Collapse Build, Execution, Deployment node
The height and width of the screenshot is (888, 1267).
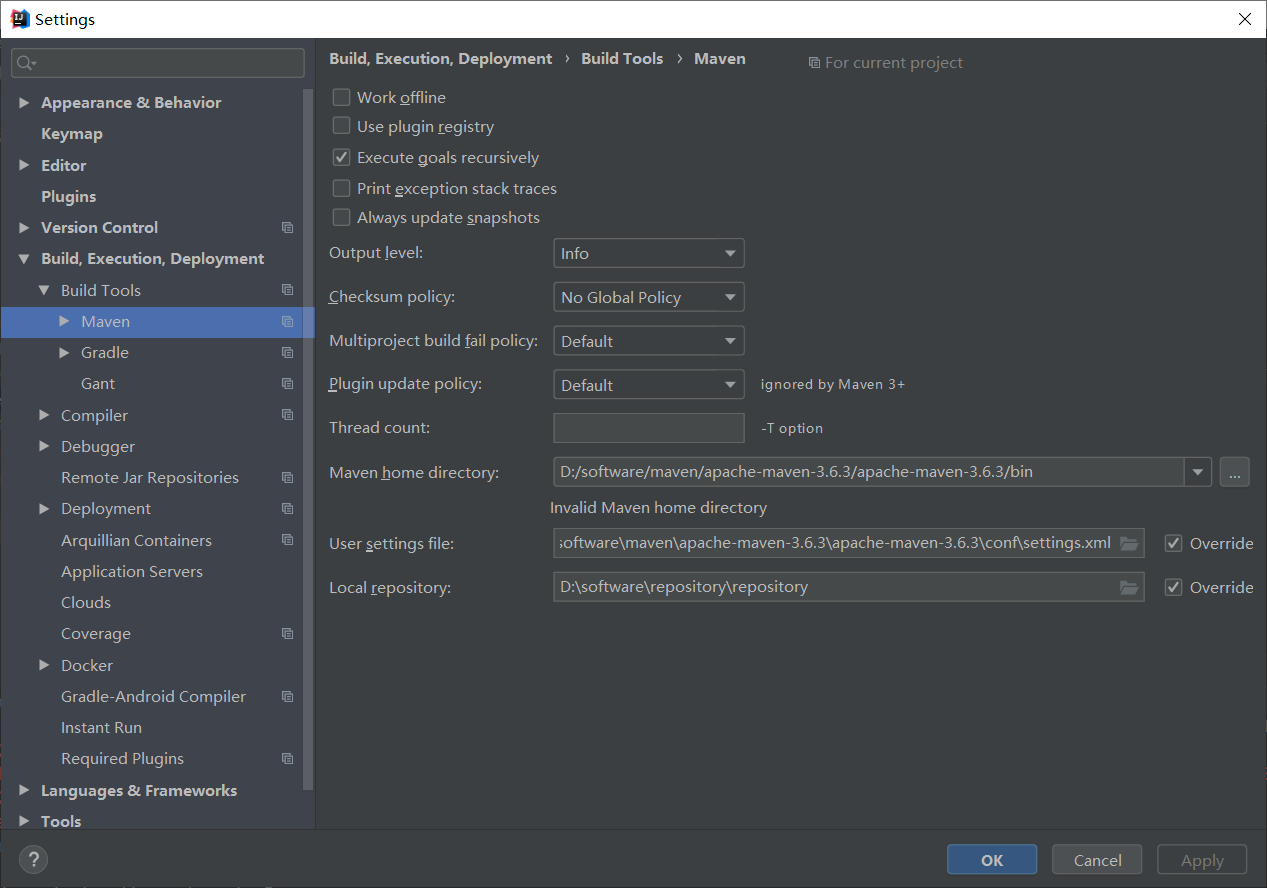pos(25,259)
